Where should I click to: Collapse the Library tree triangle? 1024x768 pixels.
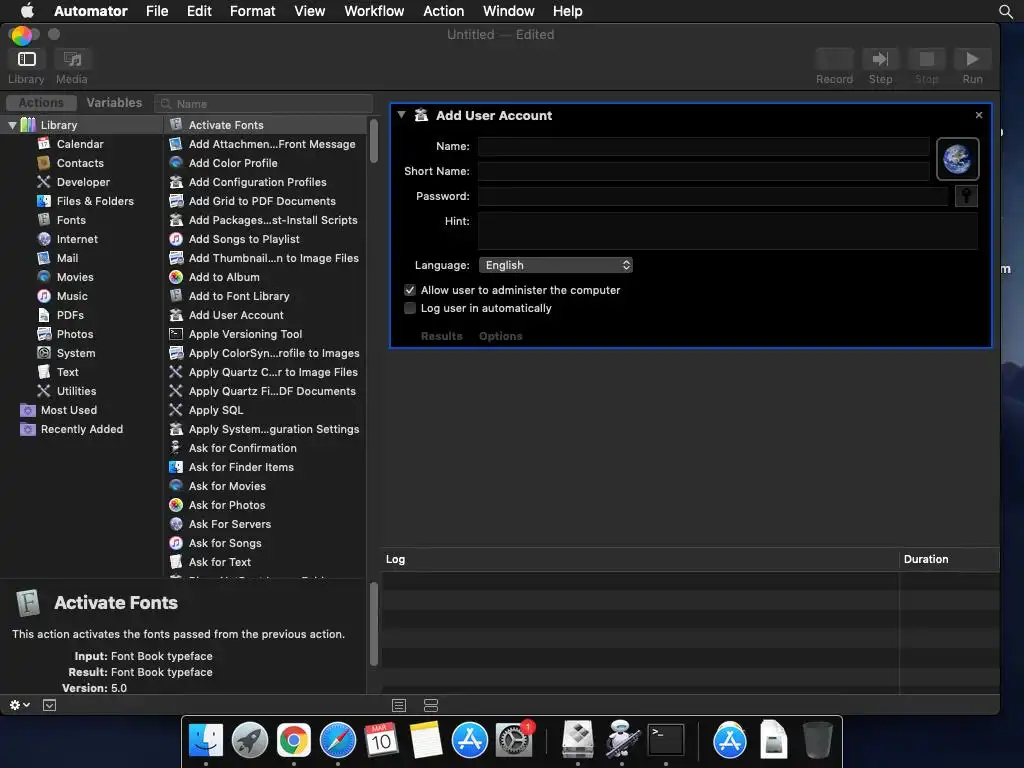point(12,125)
